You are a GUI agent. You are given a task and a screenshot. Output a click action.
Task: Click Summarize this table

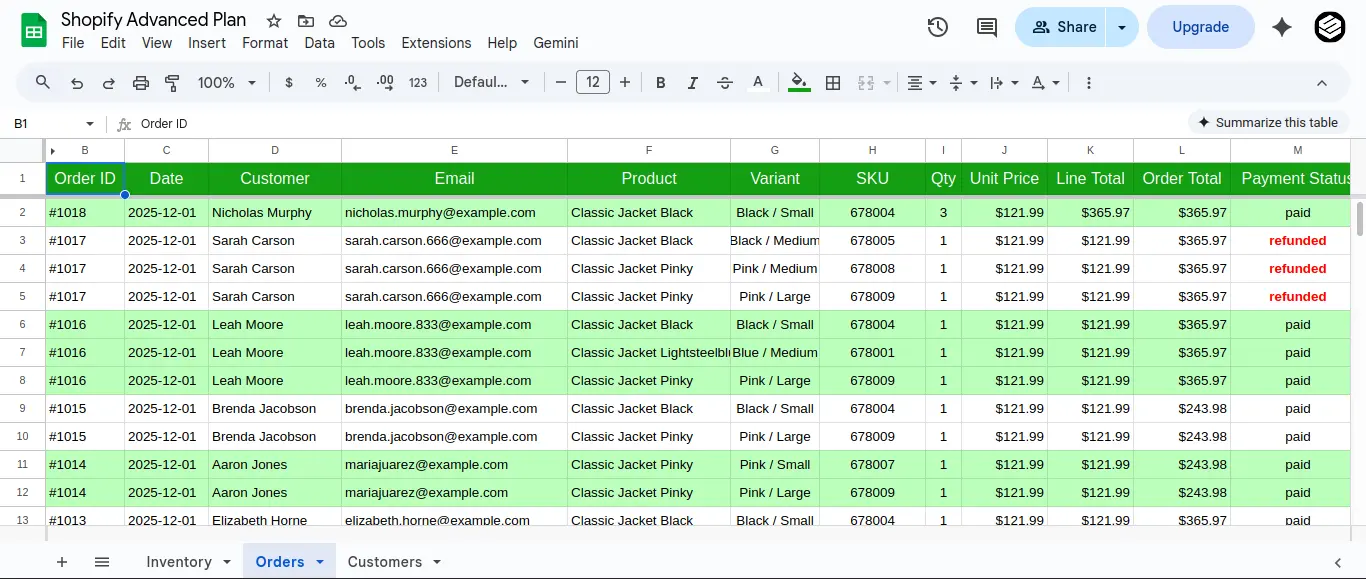click(x=1268, y=122)
